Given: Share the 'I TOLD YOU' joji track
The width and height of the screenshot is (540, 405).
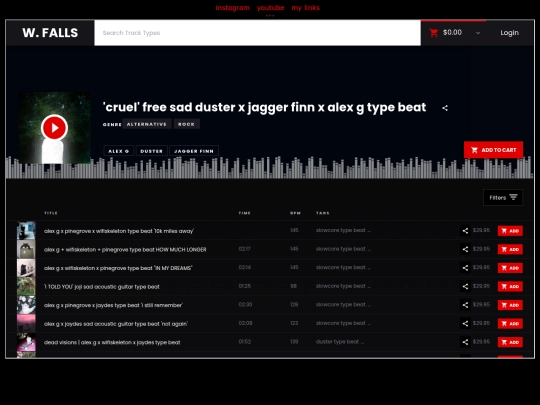Looking at the screenshot, I should pyautogui.click(x=465, y=286).
